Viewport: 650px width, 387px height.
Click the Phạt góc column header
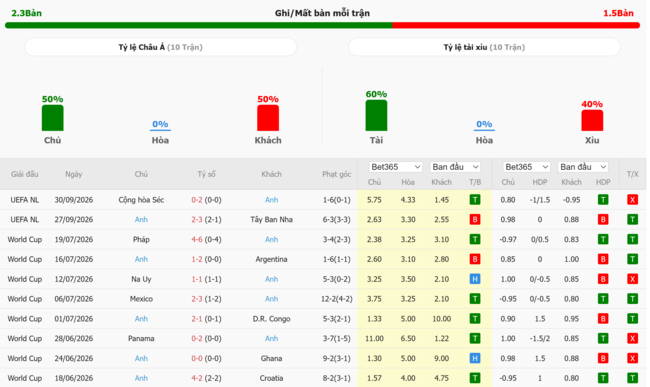point(337,174)
